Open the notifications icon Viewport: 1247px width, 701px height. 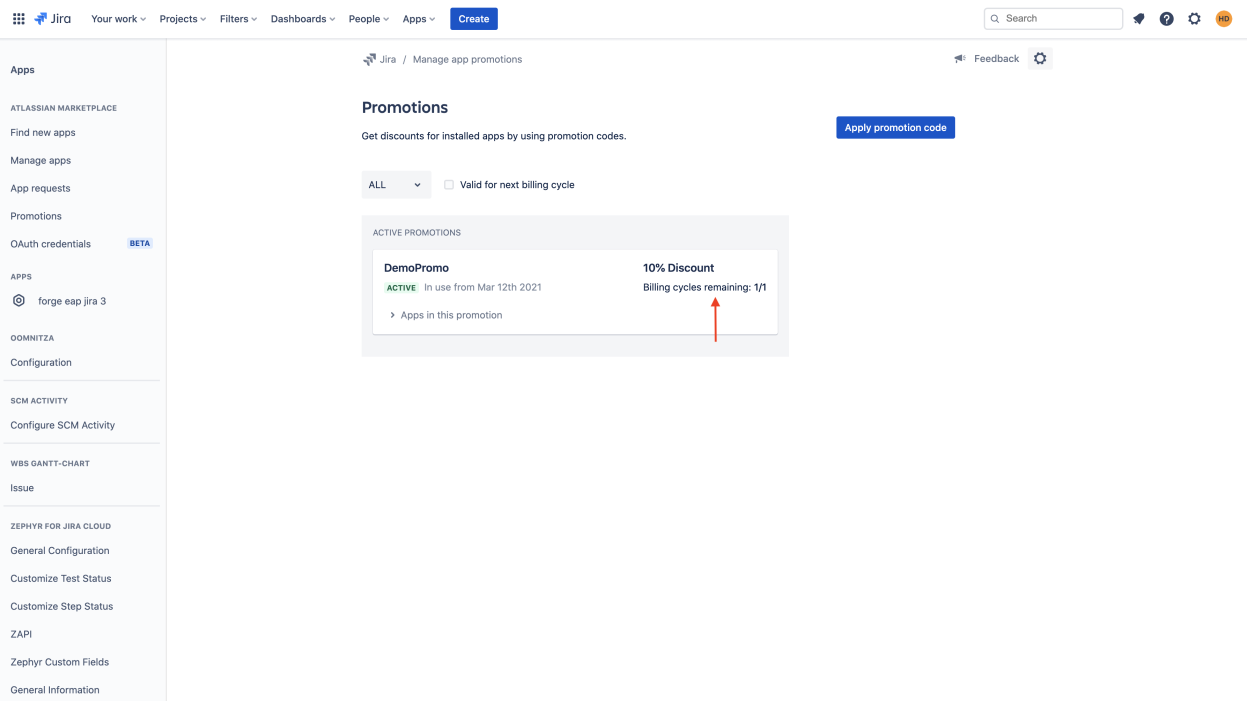1138,19
